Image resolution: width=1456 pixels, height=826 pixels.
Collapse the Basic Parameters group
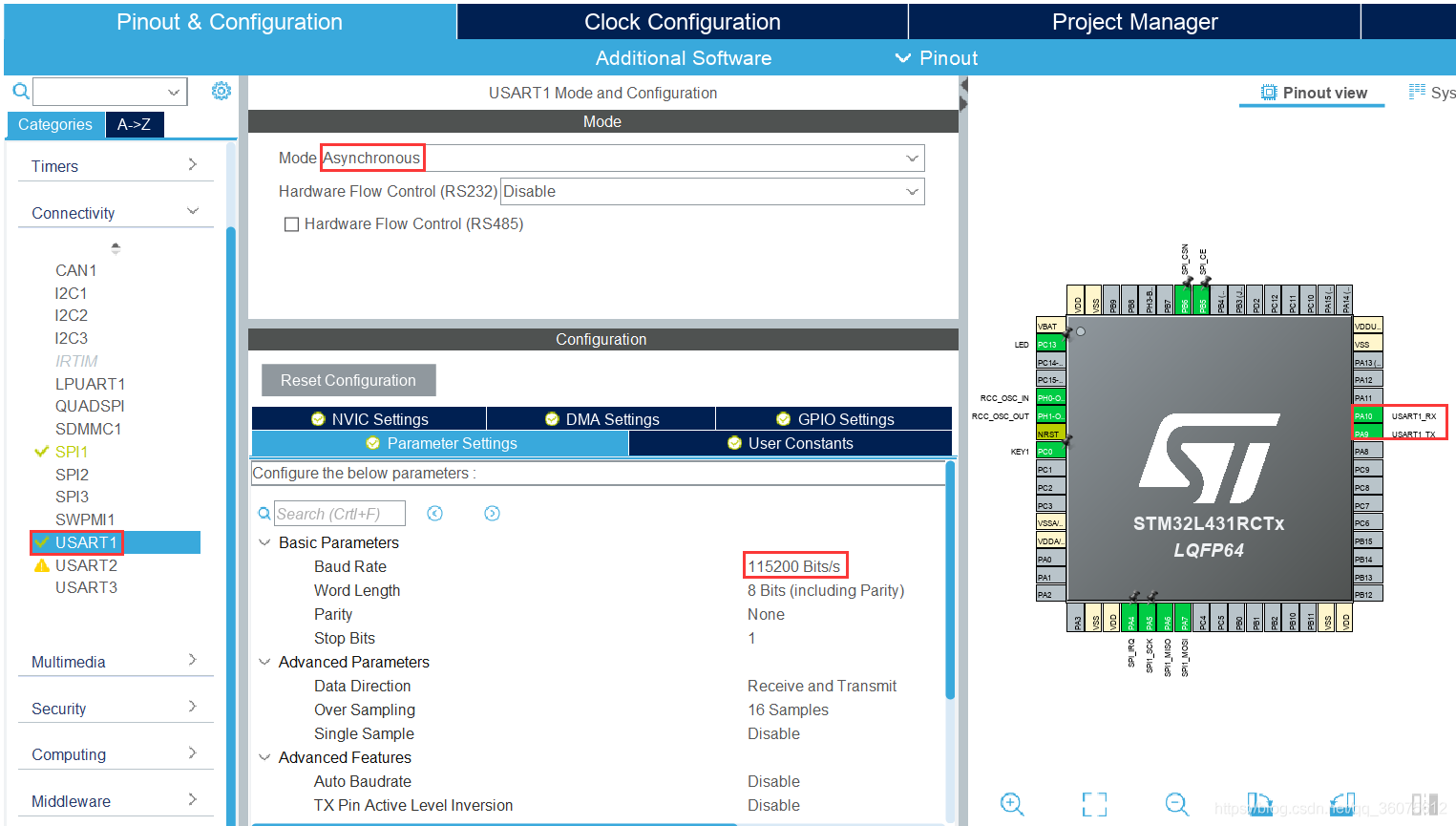pos(264,542)
